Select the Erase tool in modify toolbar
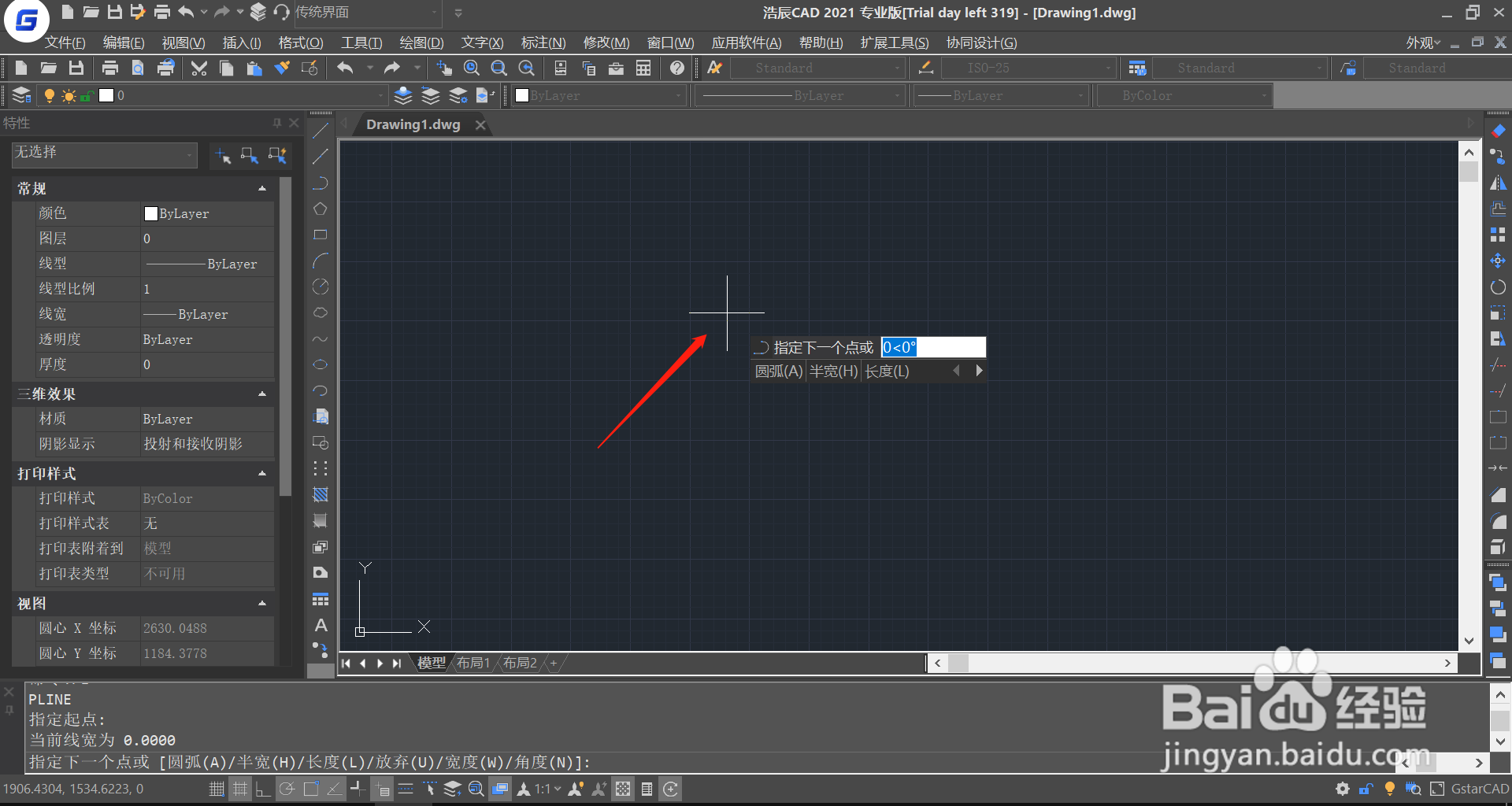 (1498, 131)
